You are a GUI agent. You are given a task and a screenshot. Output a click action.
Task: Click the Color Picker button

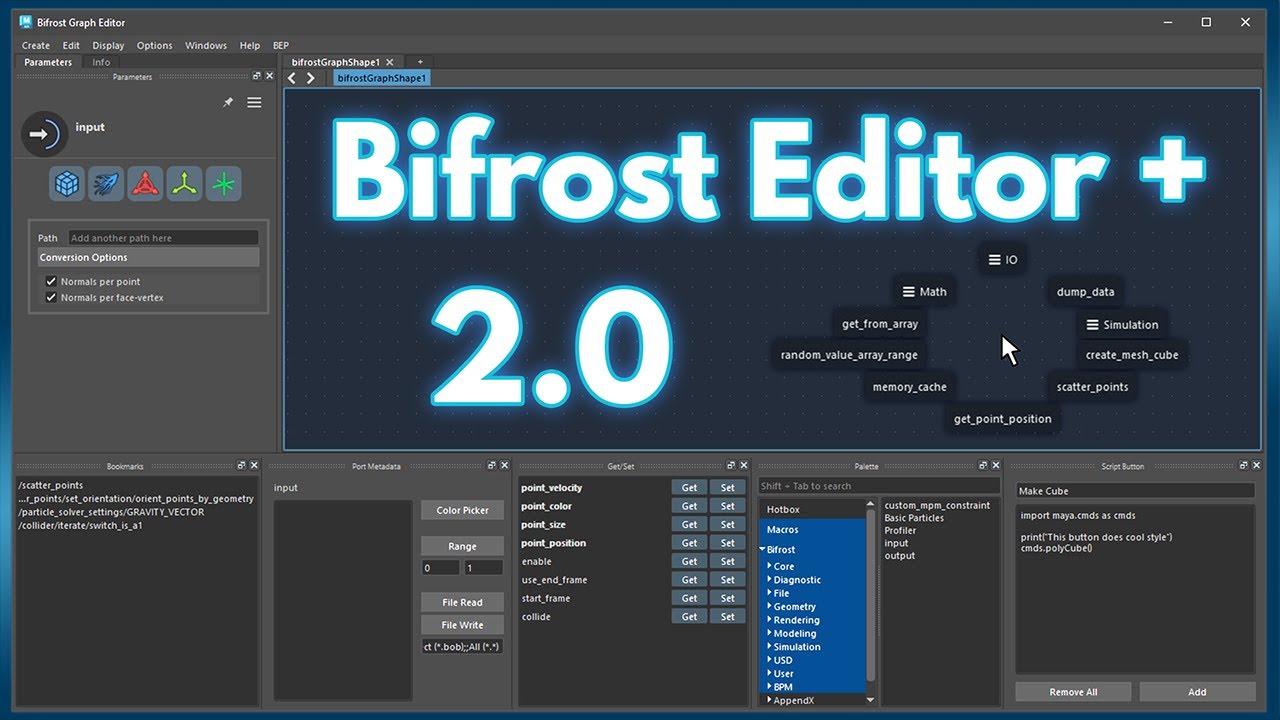coord(462,510)
